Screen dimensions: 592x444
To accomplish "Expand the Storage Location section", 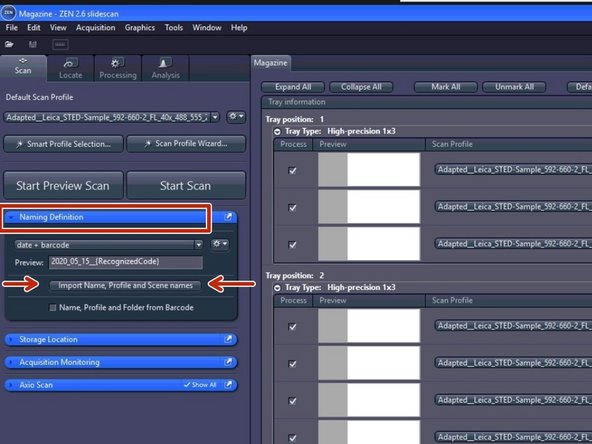I will pos(11,339).
